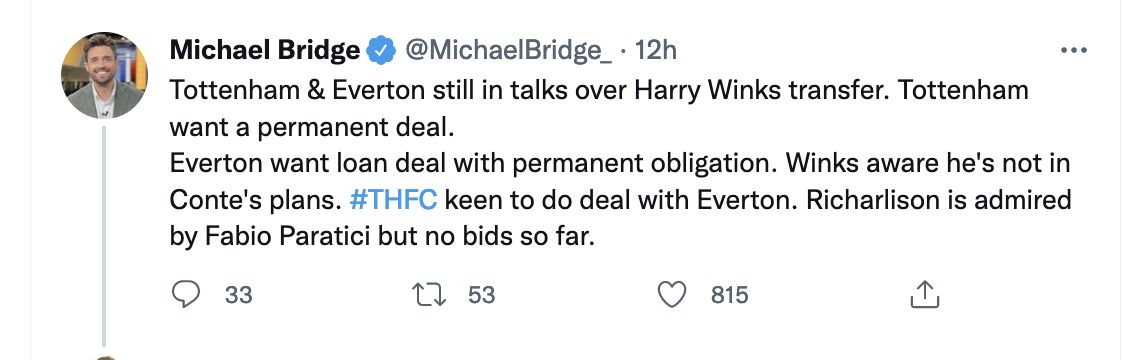Open the @MichaelBridge_ handle link
Screen dimensions: 1122x360
coord(509,51)
